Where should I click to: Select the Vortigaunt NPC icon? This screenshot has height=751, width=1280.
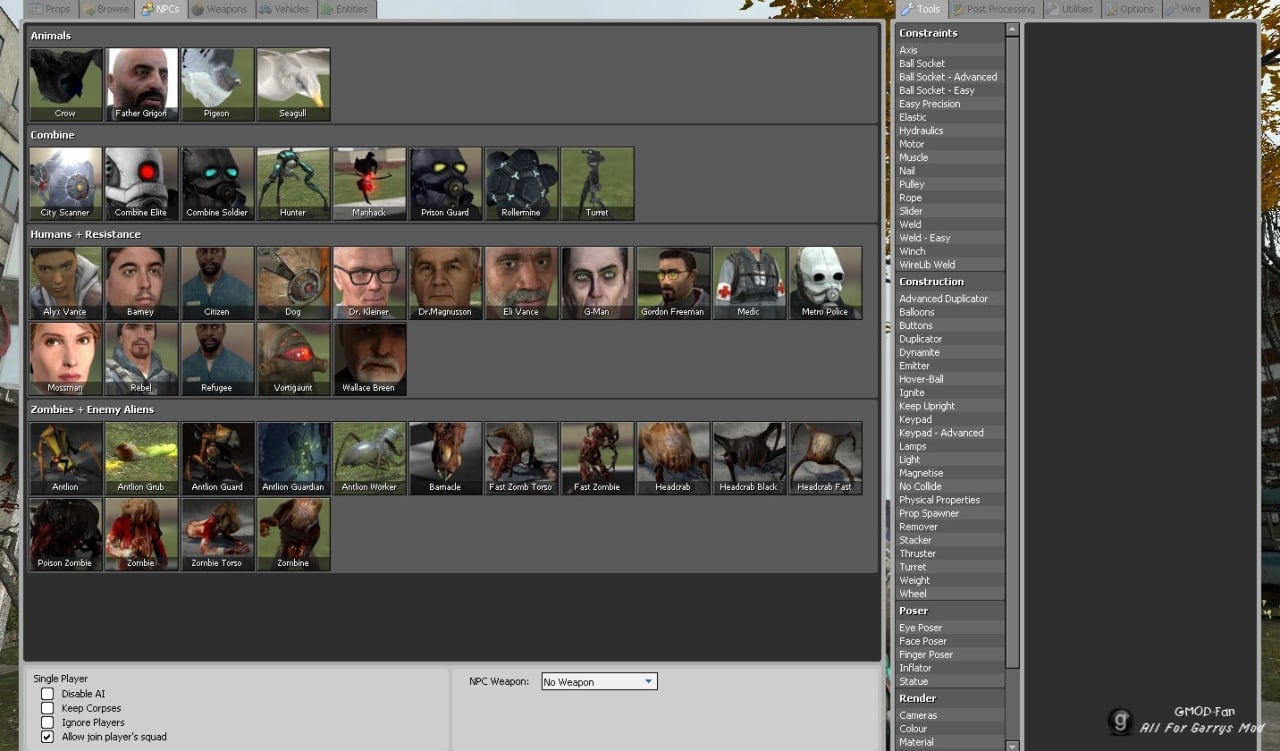(x=294, y=357)
